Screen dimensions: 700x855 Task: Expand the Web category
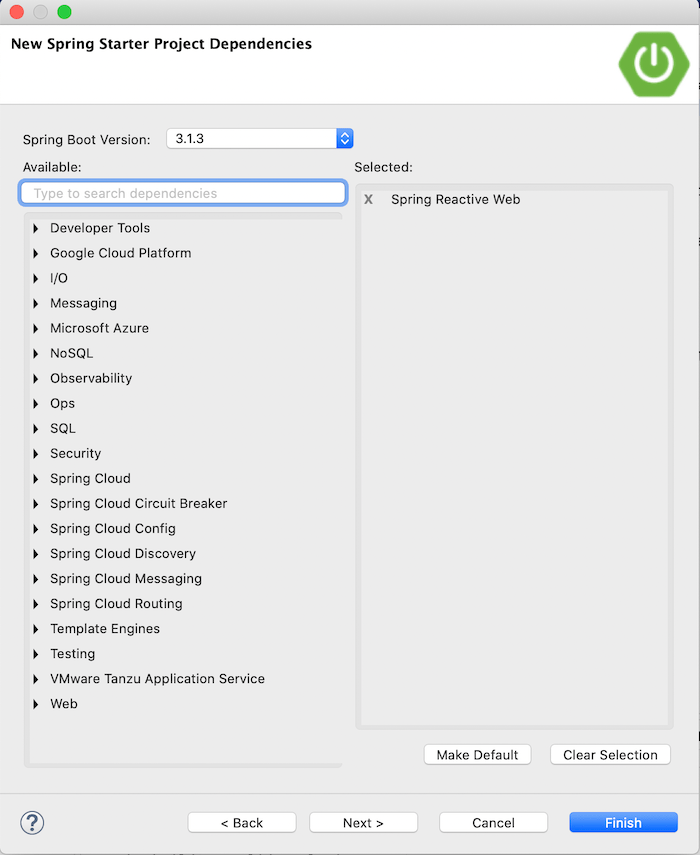[x=38, y=703]
